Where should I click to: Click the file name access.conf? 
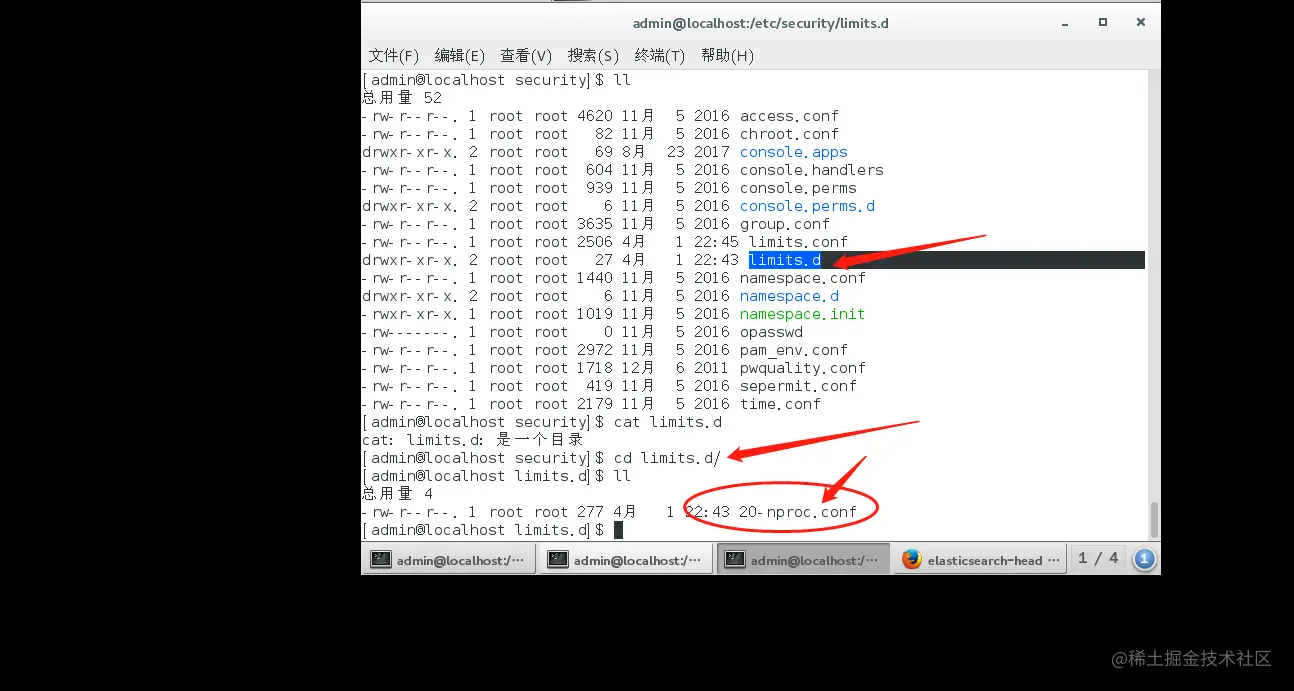[x=789, y=116]
